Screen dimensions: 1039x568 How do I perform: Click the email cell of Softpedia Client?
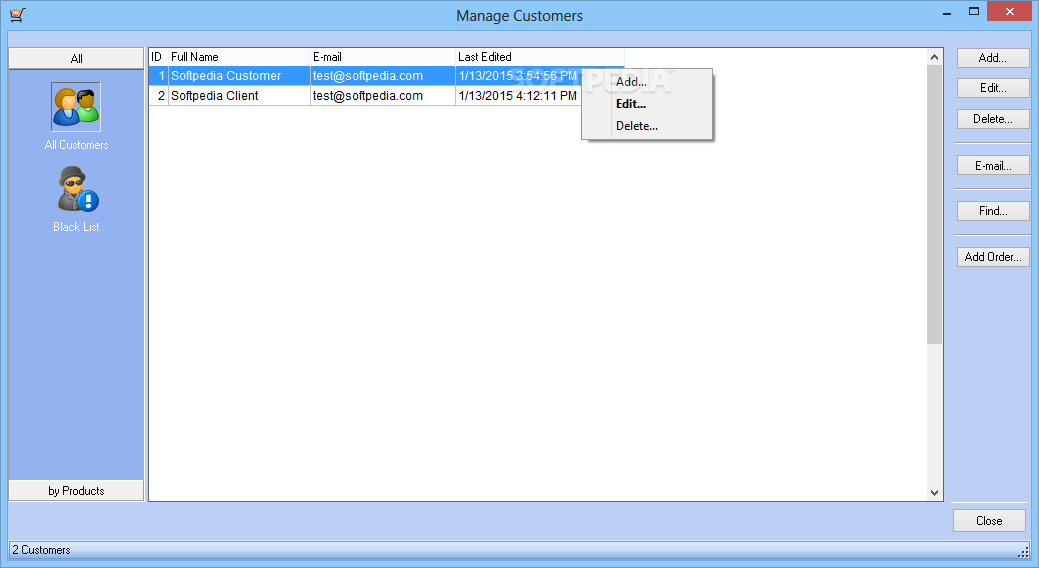383,95
